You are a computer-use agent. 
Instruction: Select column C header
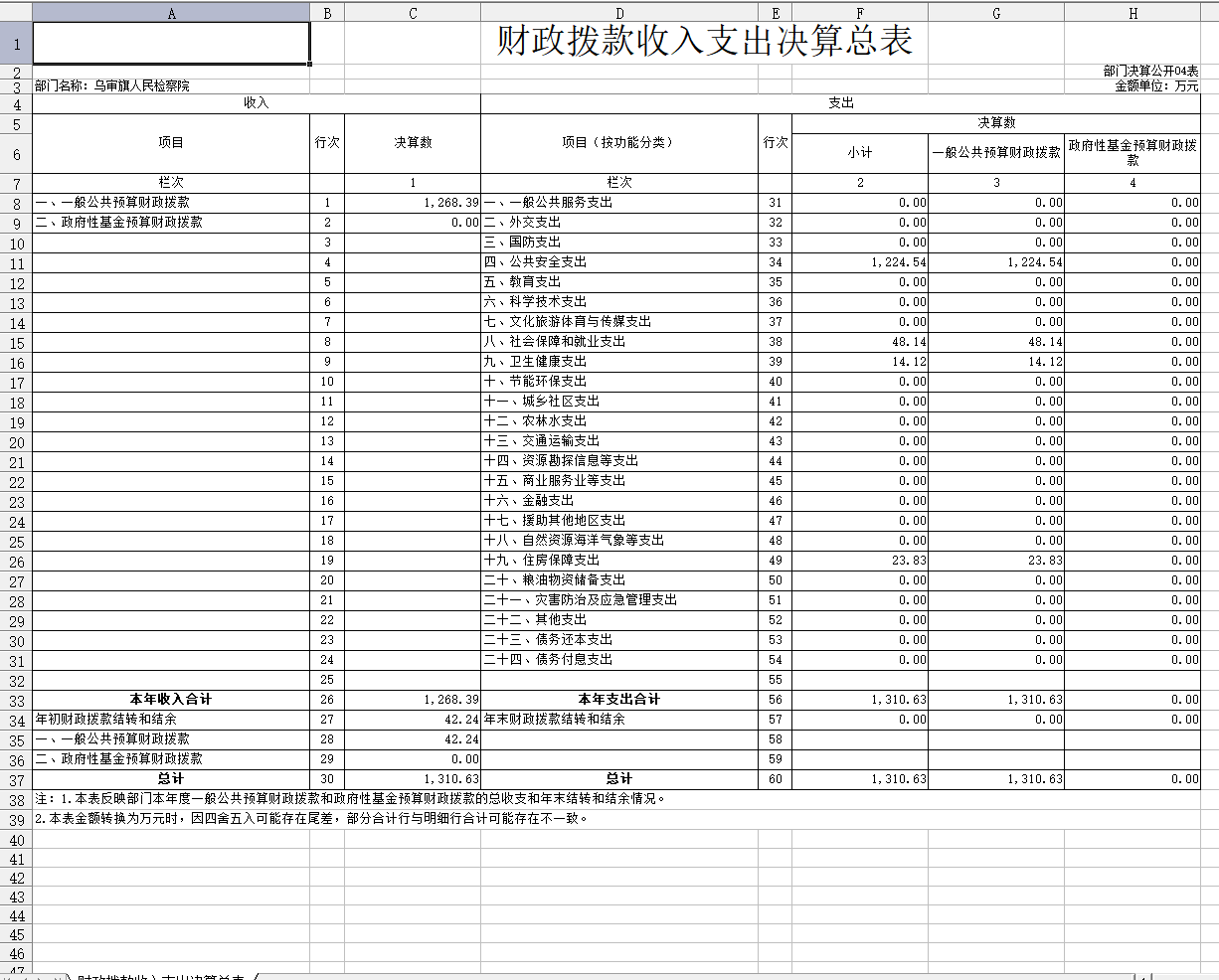click(x=413, y=13)
